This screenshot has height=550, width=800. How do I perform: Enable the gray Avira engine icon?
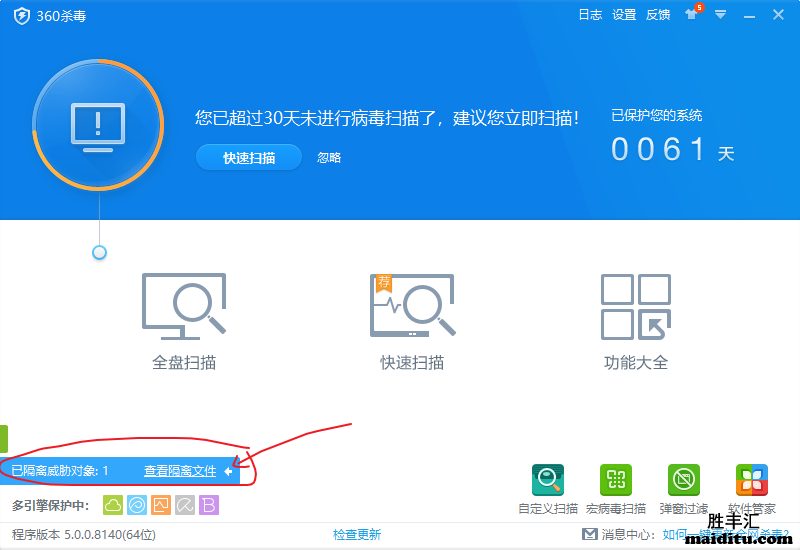click(185, 505)
